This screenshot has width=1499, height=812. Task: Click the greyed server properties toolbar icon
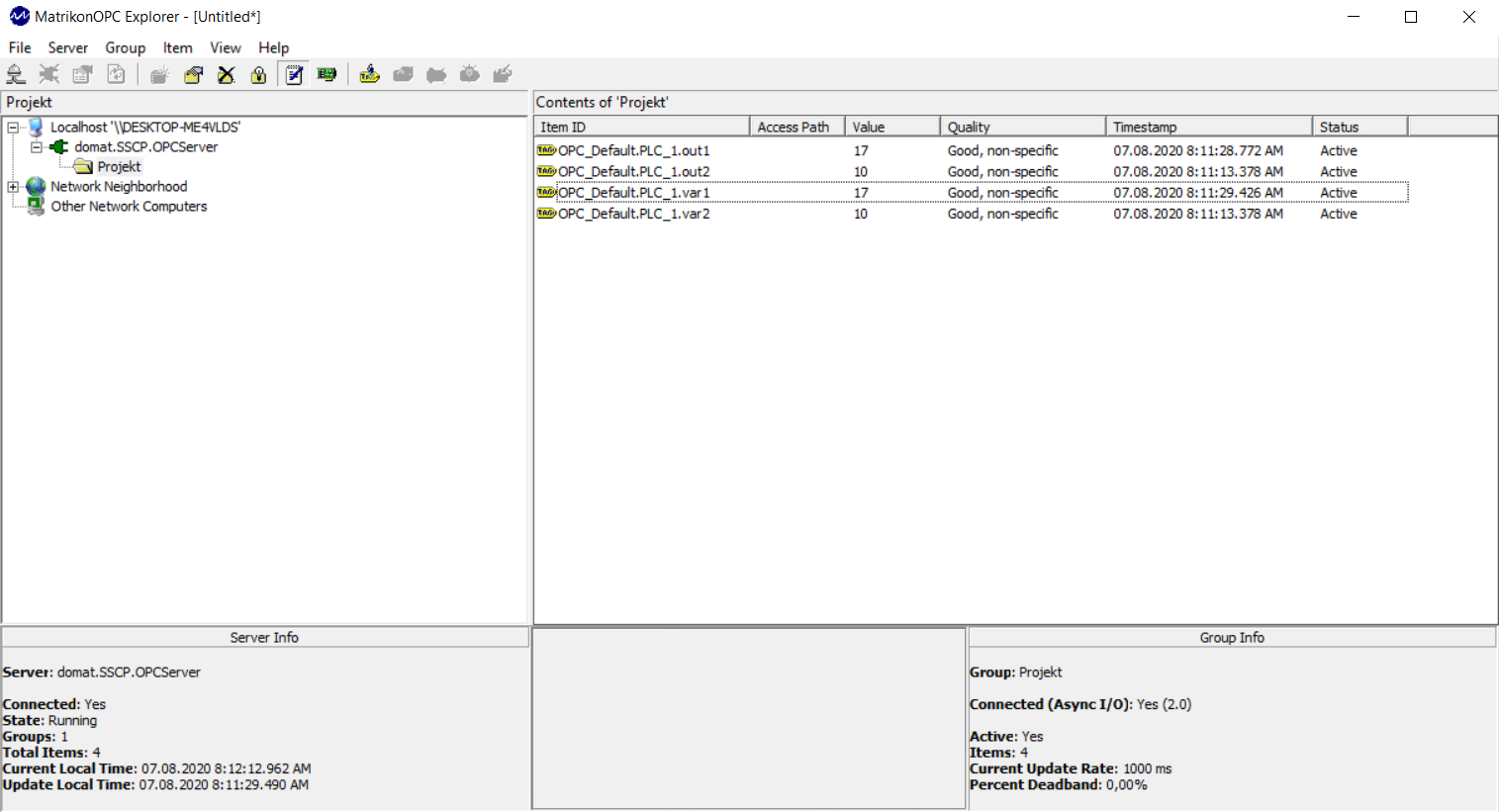(x=82, y=74)
